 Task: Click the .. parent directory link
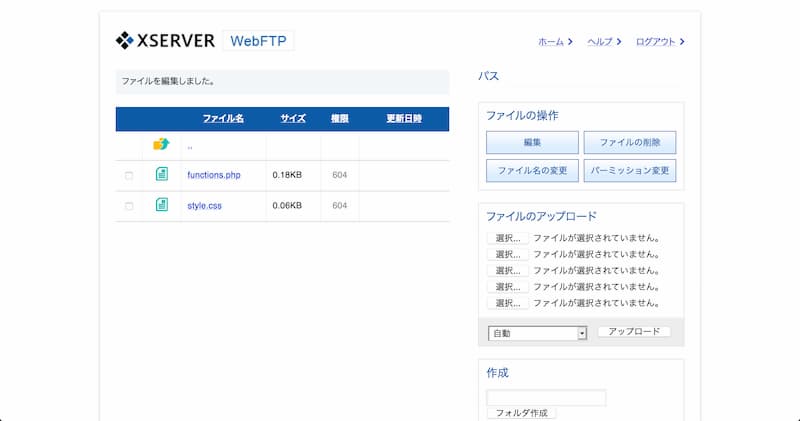click(190, 147)
